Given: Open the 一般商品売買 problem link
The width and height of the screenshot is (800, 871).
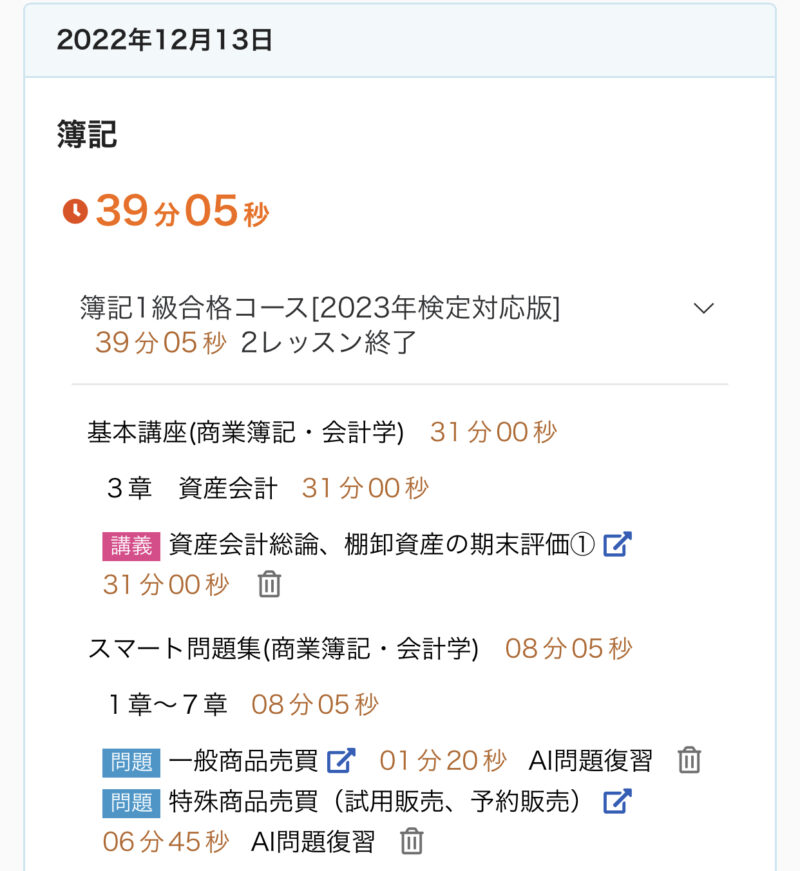Looking at the screenshot, I should coord(243,760).
